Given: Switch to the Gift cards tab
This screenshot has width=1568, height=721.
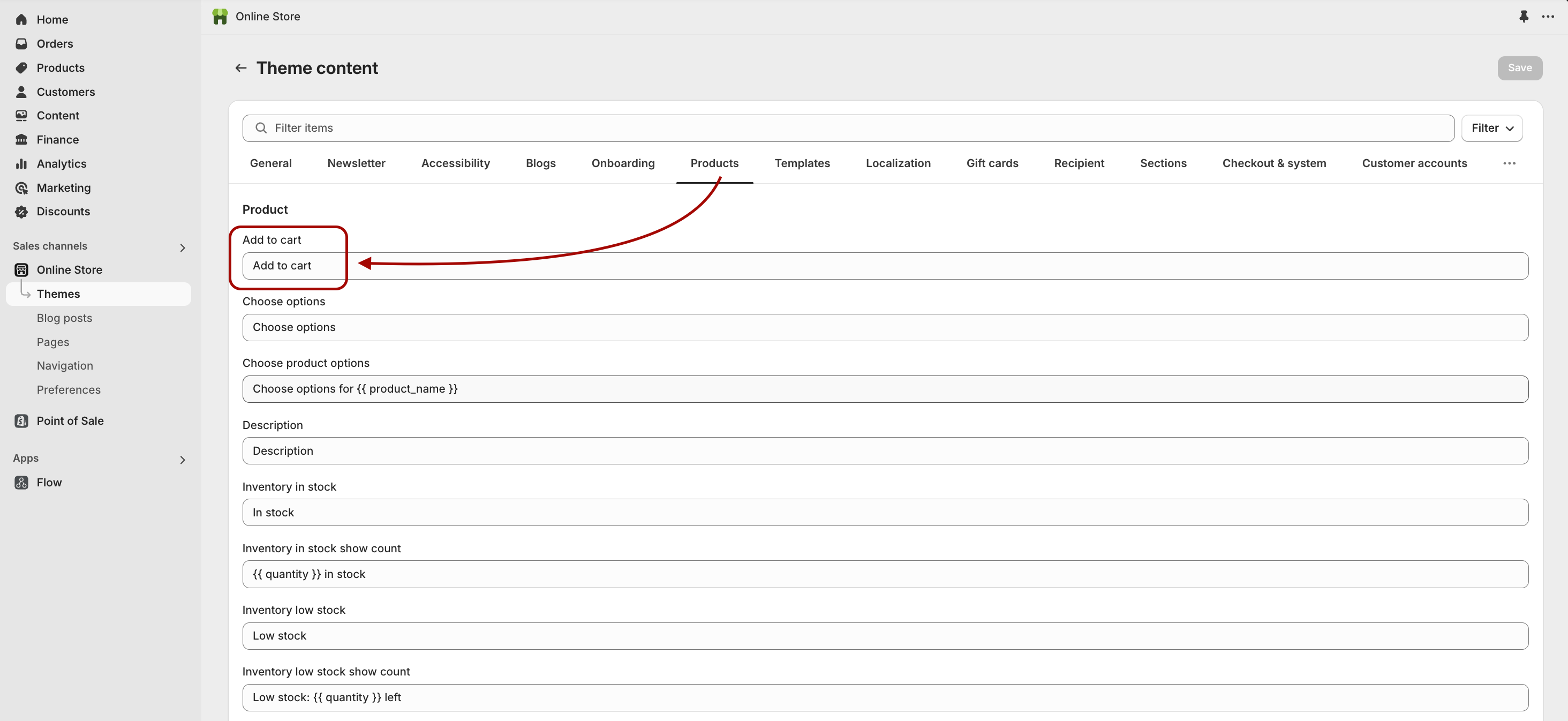Looking at the screenshot, I should (992, 163).
